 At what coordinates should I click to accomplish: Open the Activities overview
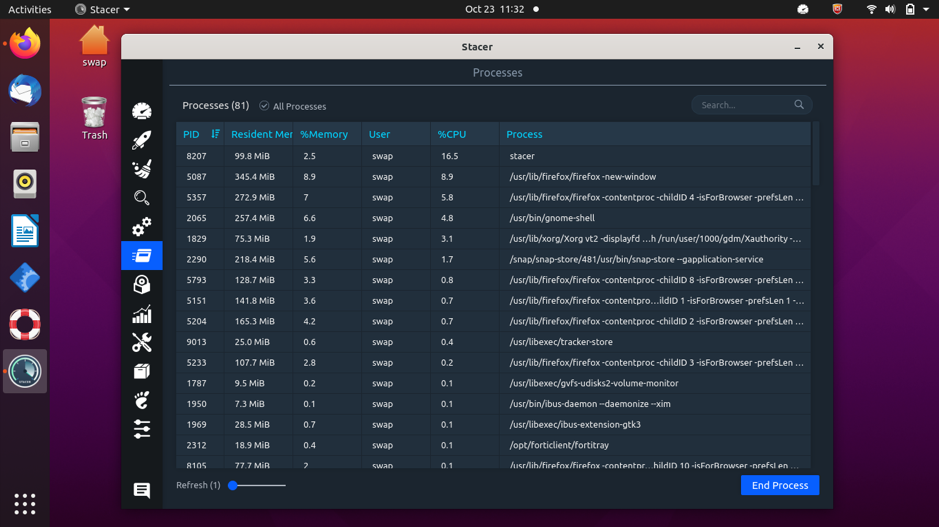tap(30, 9)
